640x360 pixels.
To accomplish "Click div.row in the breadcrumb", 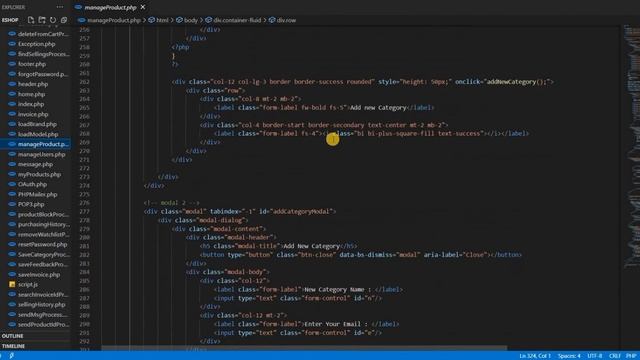I will 286,20.
